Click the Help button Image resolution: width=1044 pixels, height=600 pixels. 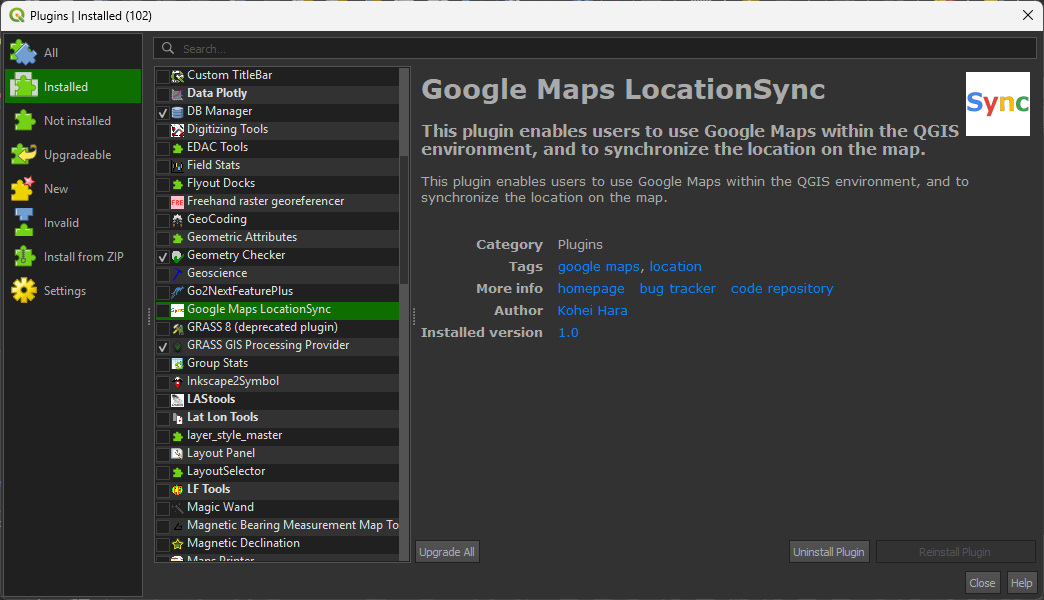click(1021, 583)
